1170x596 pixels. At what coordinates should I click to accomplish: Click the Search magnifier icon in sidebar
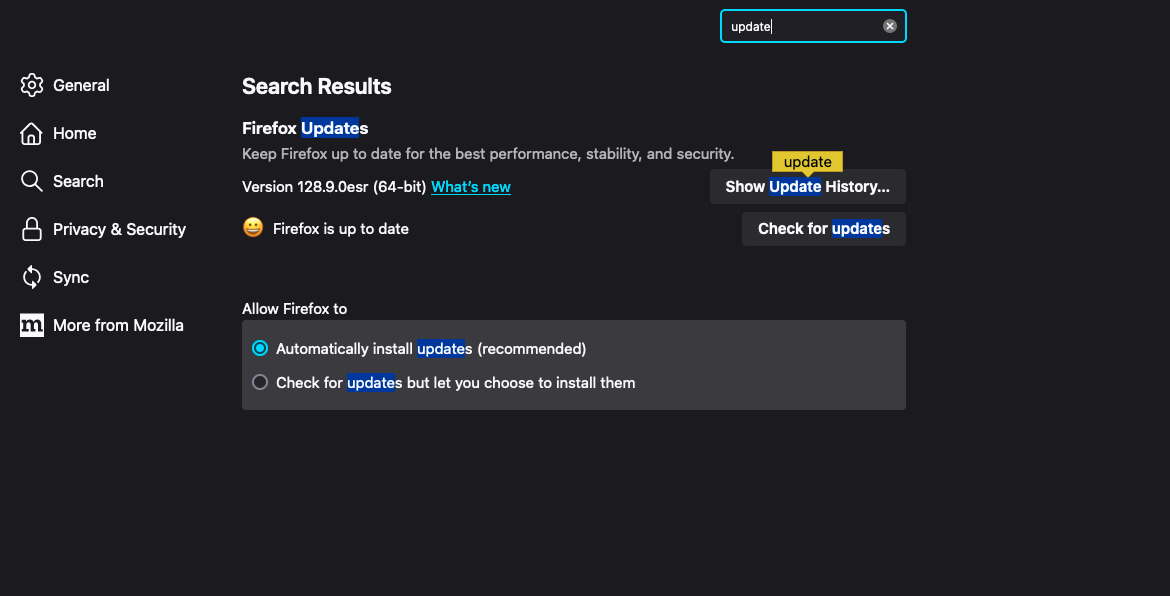31,181
